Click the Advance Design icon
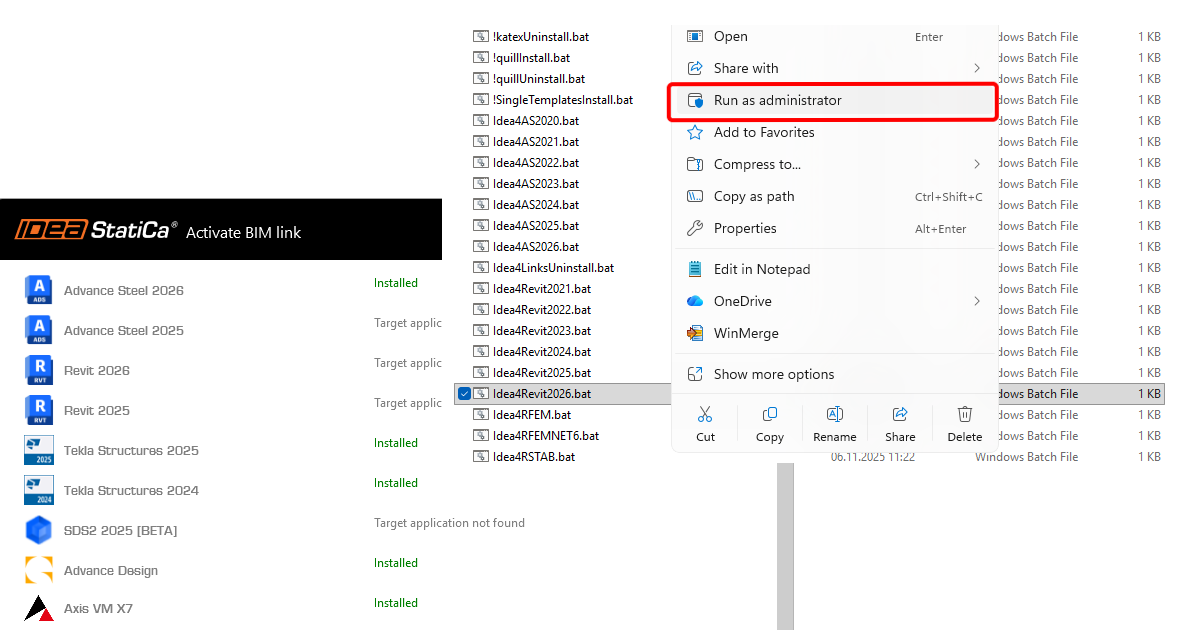The image size is (1200, 630). [39, 570]
